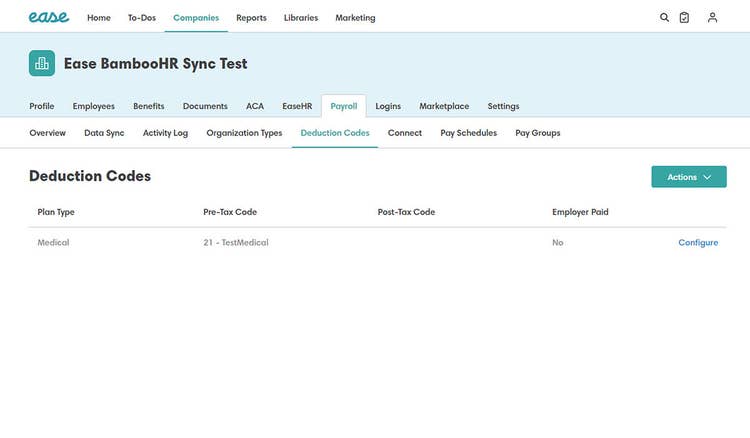
Task: Expand the Actions dropdown button
Action: (689, 177)
